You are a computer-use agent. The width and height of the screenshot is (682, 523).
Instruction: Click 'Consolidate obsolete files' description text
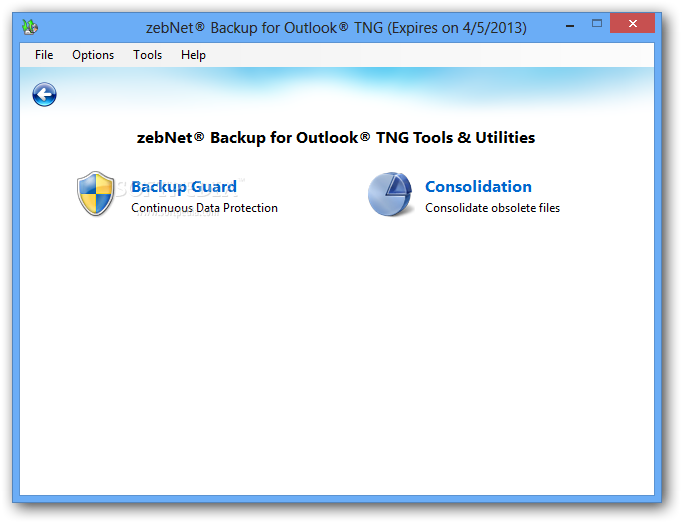point(492,208)
